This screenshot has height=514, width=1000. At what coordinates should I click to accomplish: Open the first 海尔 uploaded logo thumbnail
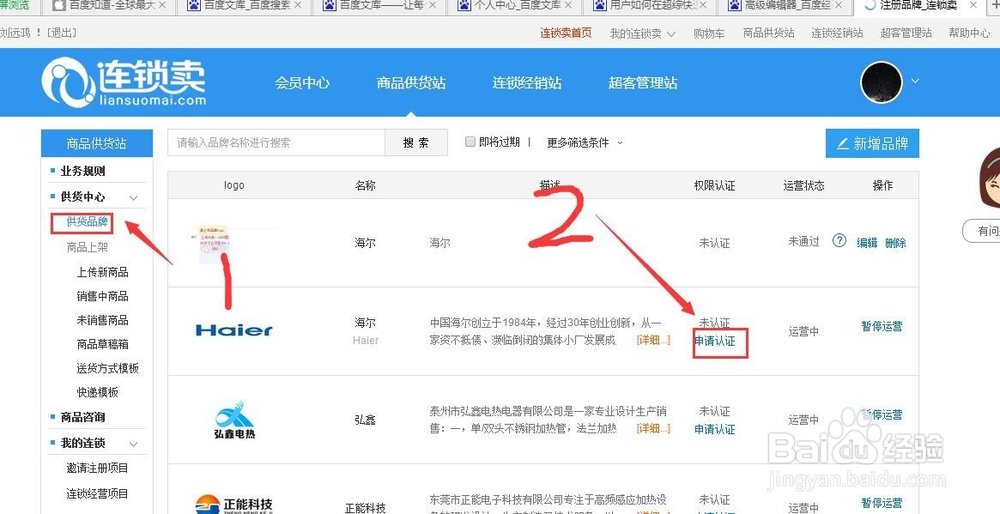click(217, 244)
